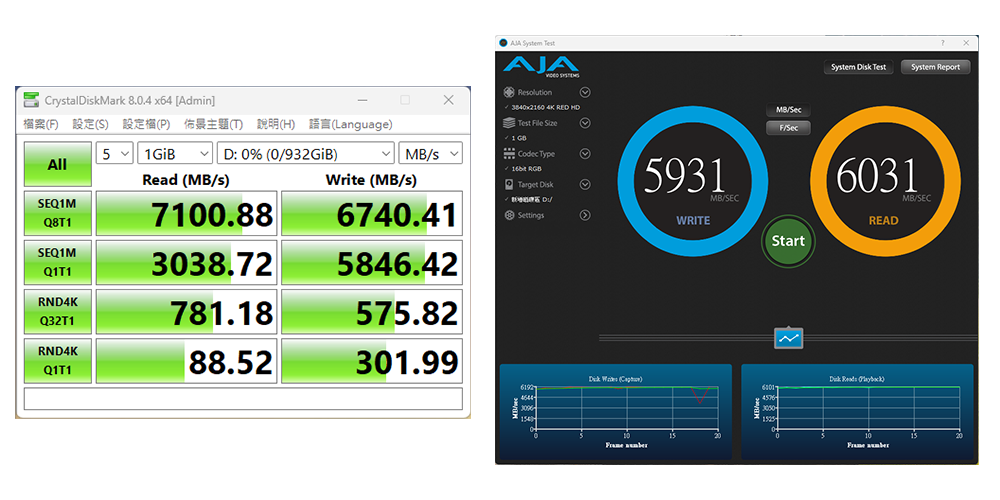Click the Settings gear icon in AJA
Viewport: 1000px width, 500px height.
click(509, 215)
